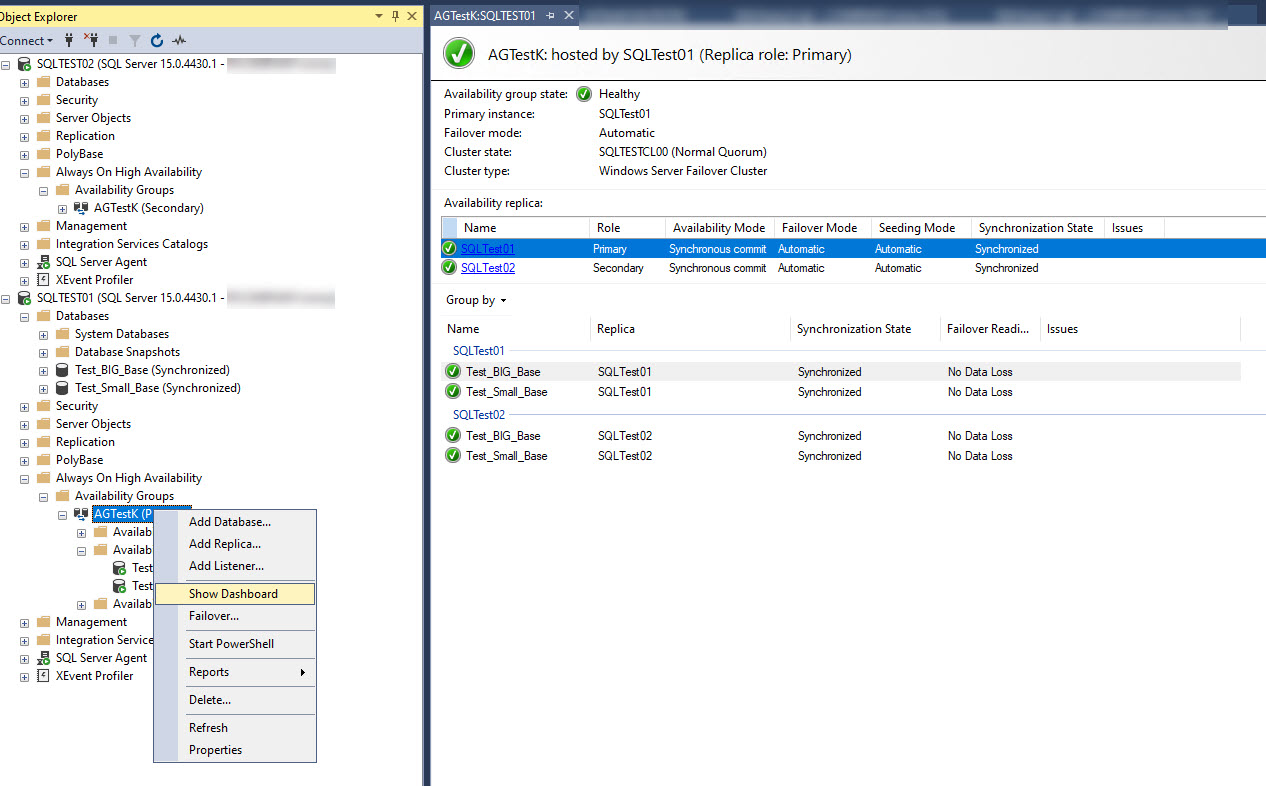The image size is (1266, 786).
Task: Open the Group by dropdown in dashboard
Action: [x=476, y=300]
